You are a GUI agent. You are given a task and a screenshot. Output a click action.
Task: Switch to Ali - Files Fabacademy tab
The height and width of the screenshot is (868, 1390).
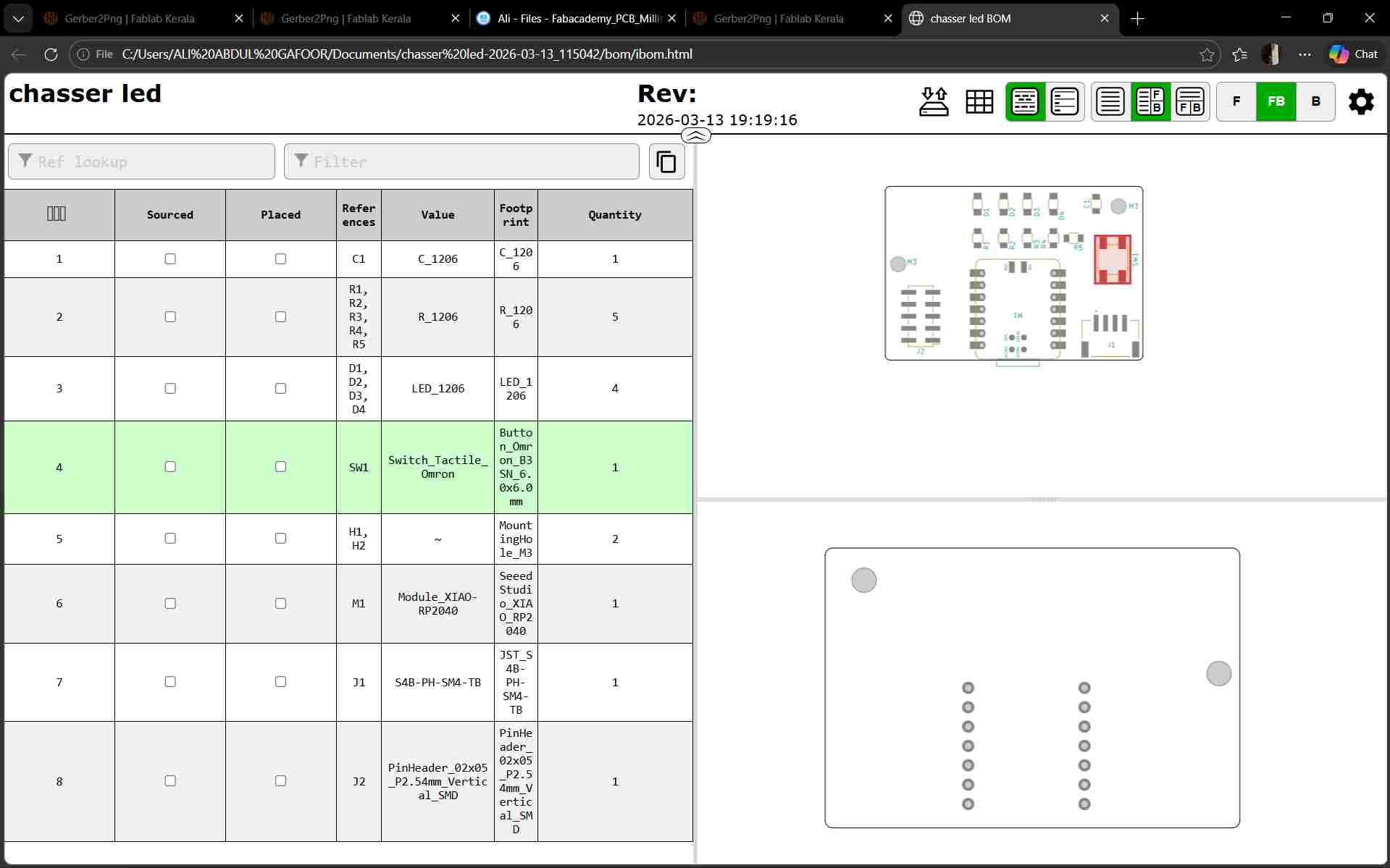[577, 19]
